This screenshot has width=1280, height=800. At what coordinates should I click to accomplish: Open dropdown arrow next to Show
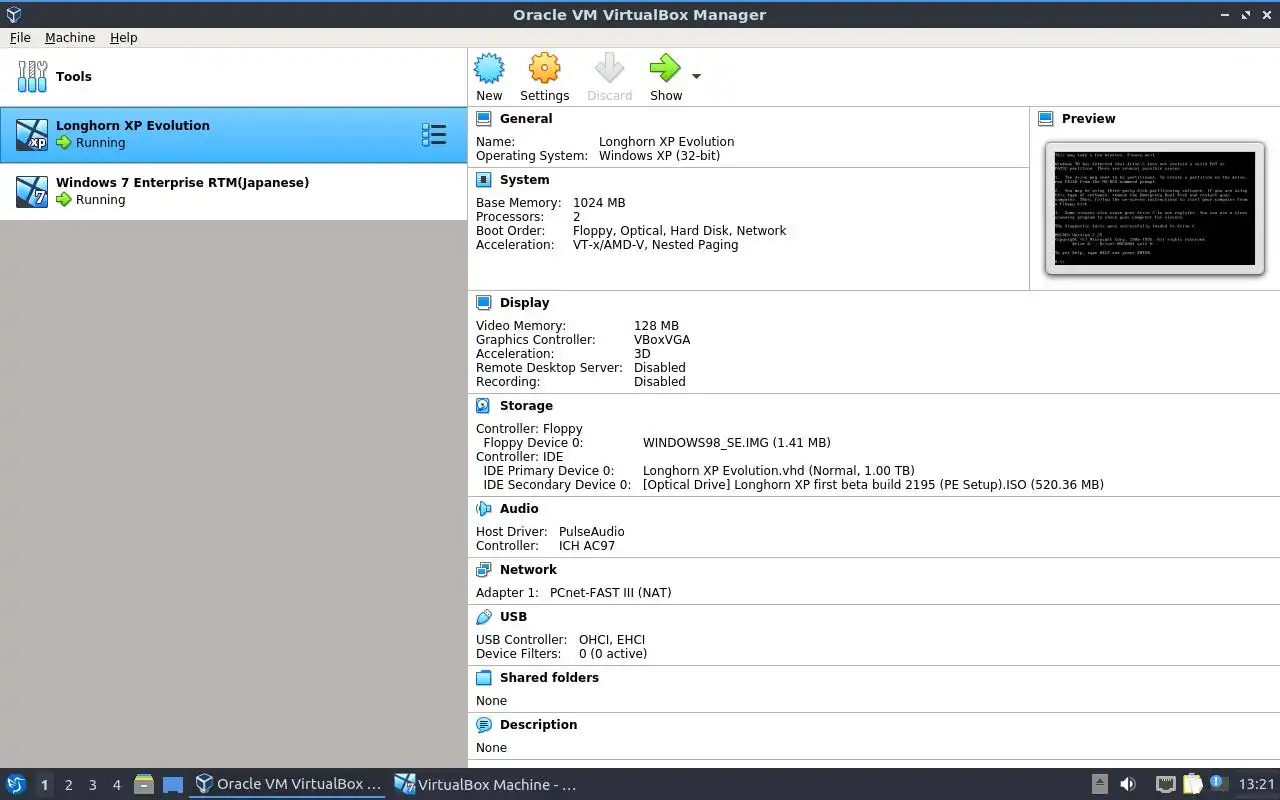coord(697,76)
